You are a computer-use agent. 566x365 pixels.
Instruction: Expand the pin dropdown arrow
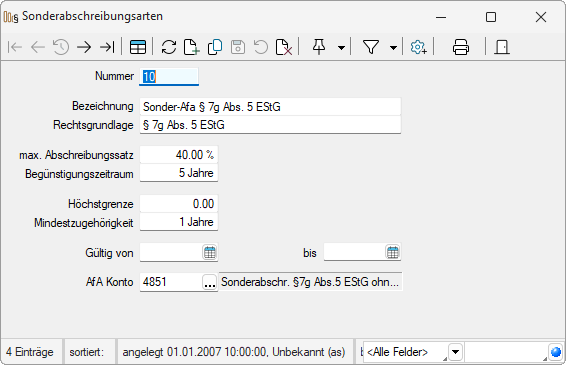pyautogui.click(x=341, y=47)
